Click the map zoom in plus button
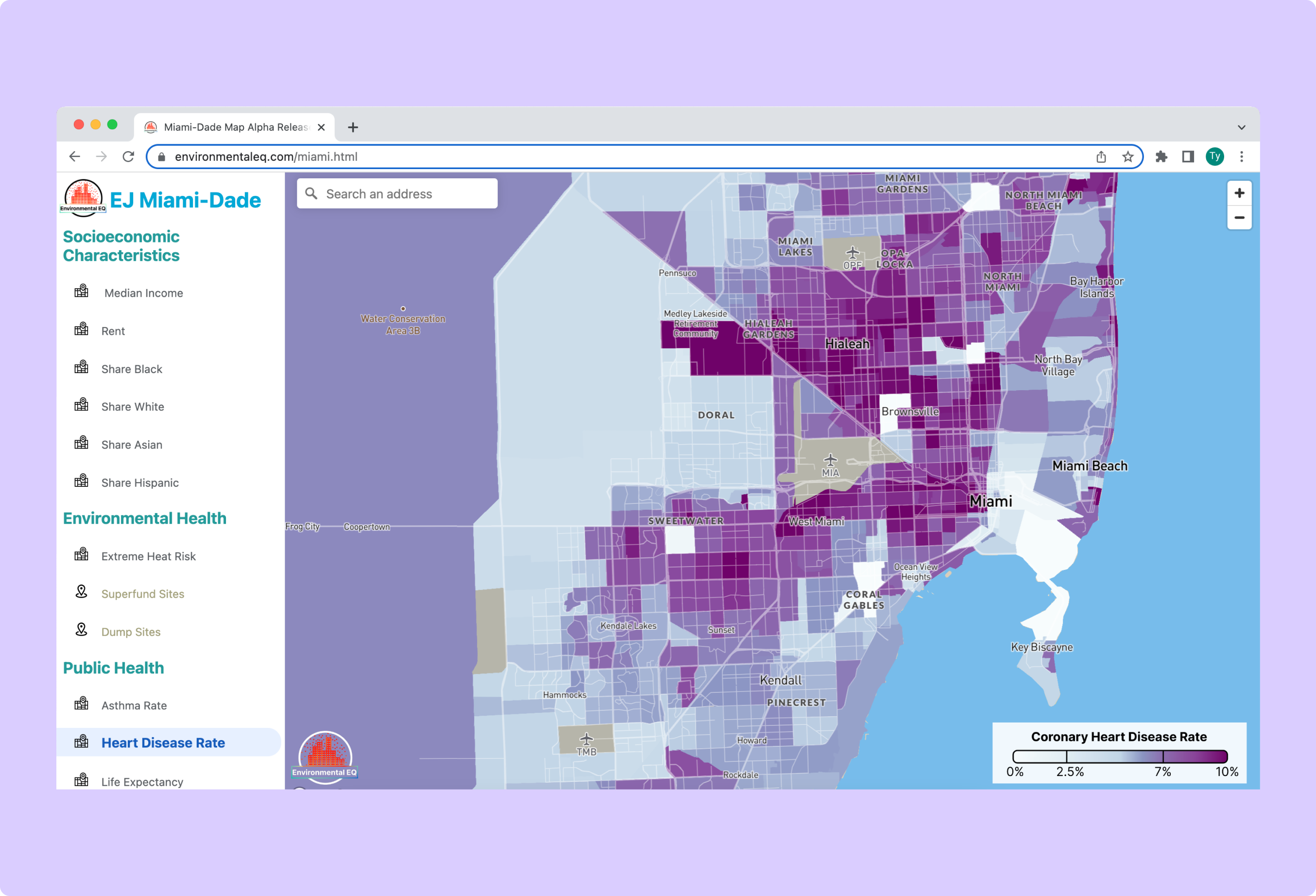Viewport: 1316px width, 896px height. click(x=1239, y=193)
